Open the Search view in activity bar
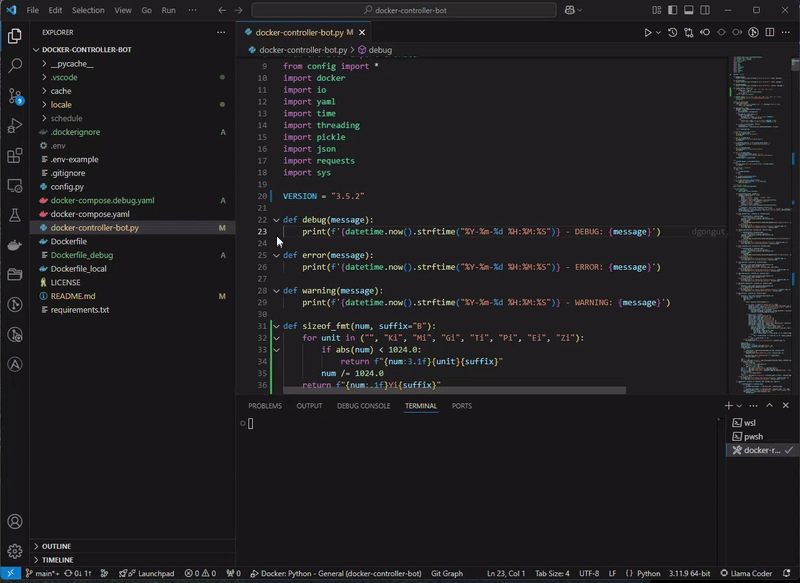 [x=15, y=66]
